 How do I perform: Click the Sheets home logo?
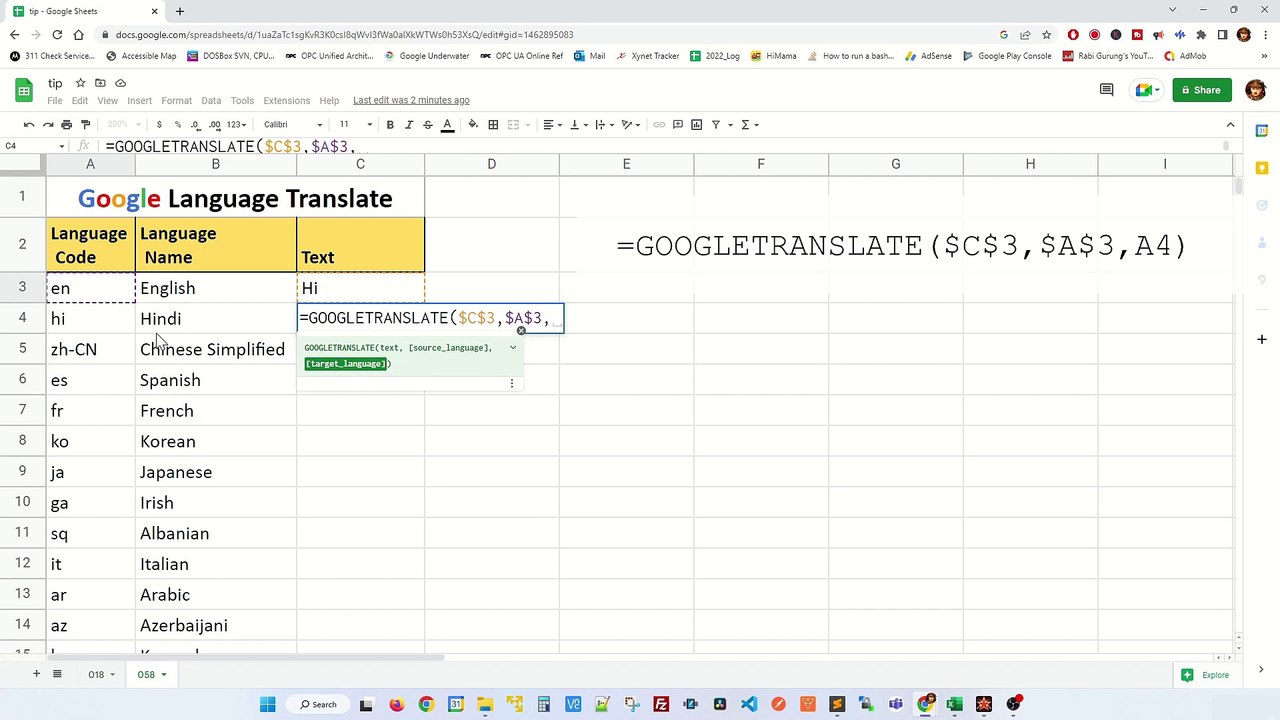[23, 90]
